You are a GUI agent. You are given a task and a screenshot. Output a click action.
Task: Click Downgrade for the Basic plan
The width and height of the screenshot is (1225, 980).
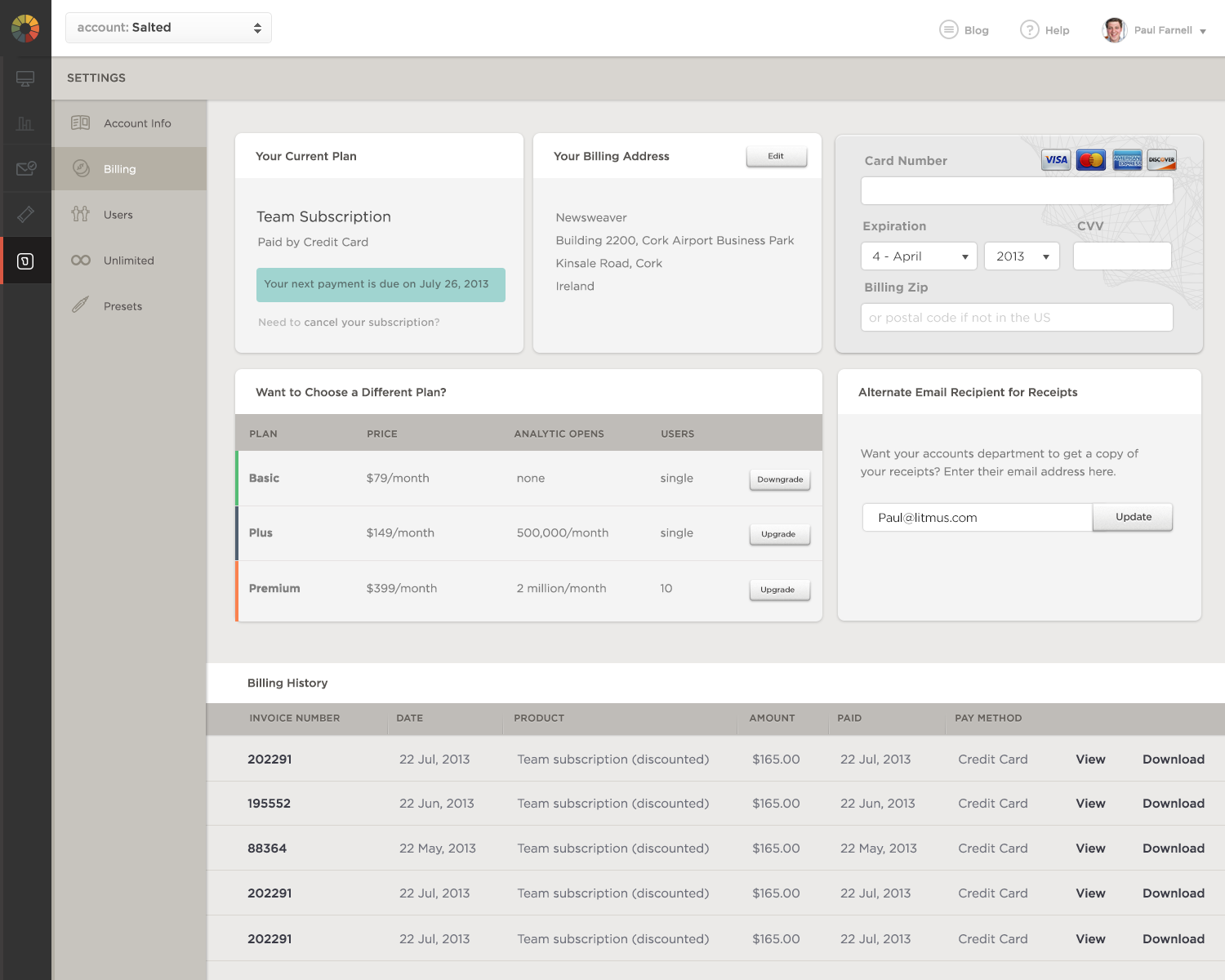[780, 479]
